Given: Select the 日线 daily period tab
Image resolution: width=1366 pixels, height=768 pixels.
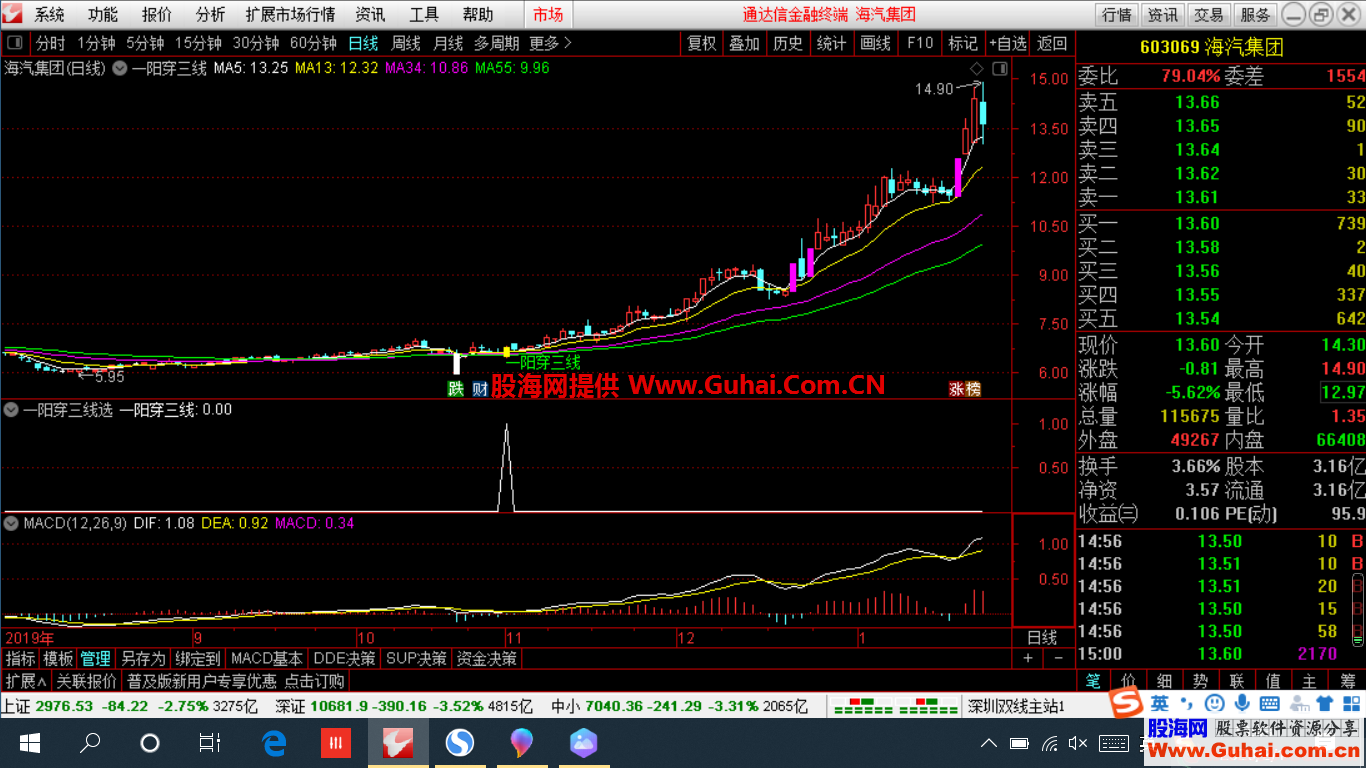Looking at the screenshot, I should (363, 43).
